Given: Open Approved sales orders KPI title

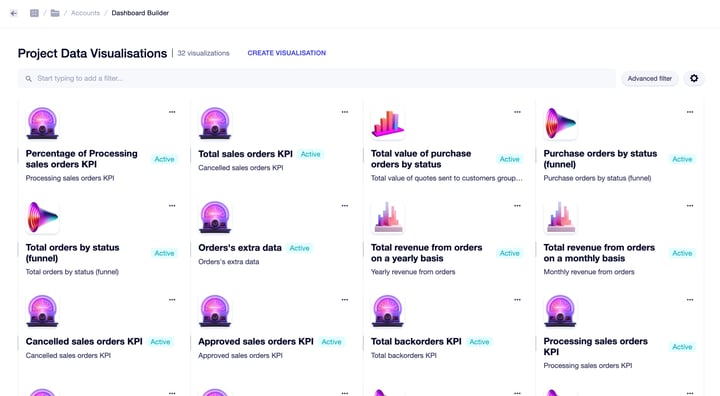Looking at the screenshot, I should tap(256, 341).
